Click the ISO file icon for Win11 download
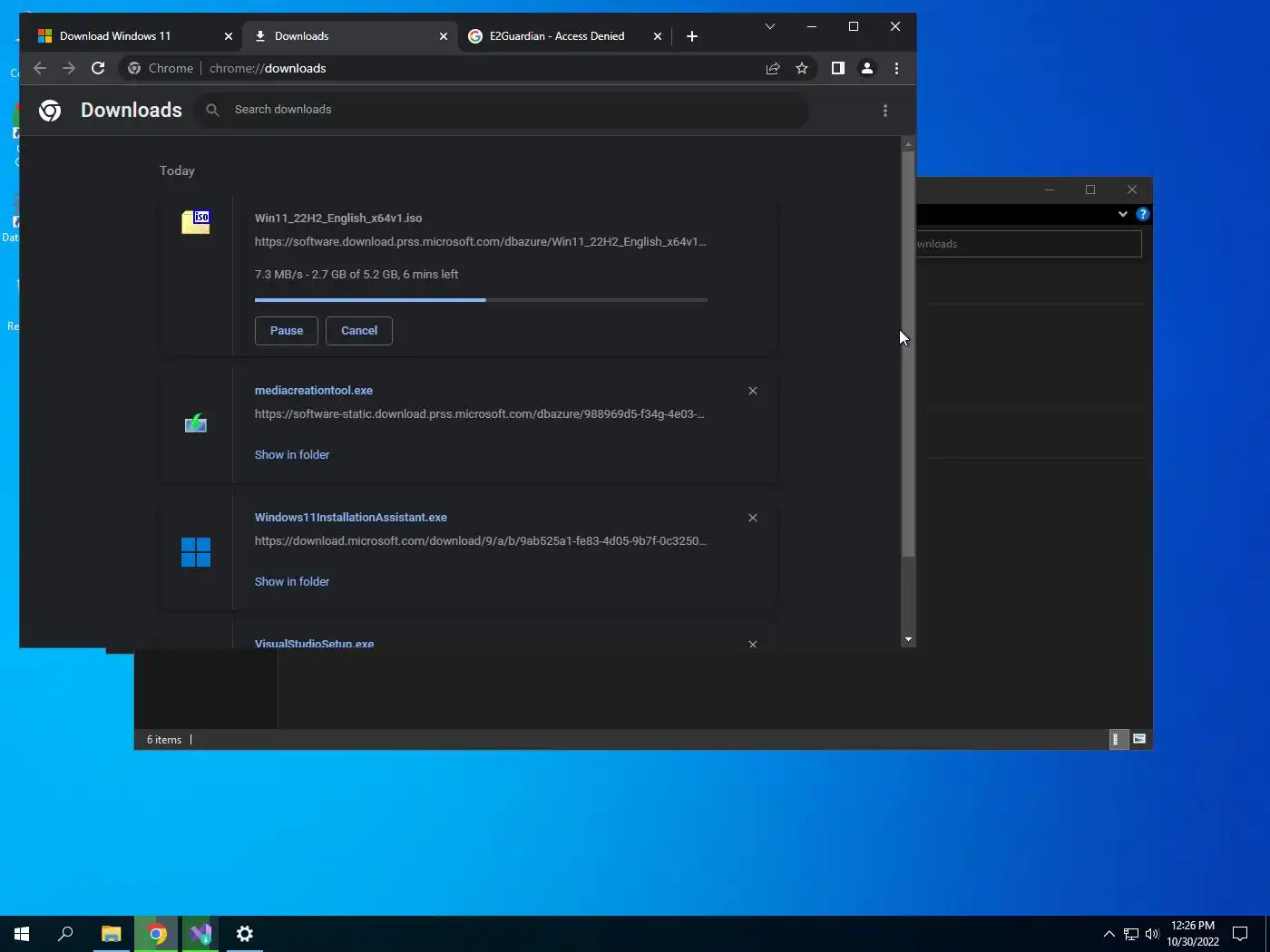 coord(196,222)
